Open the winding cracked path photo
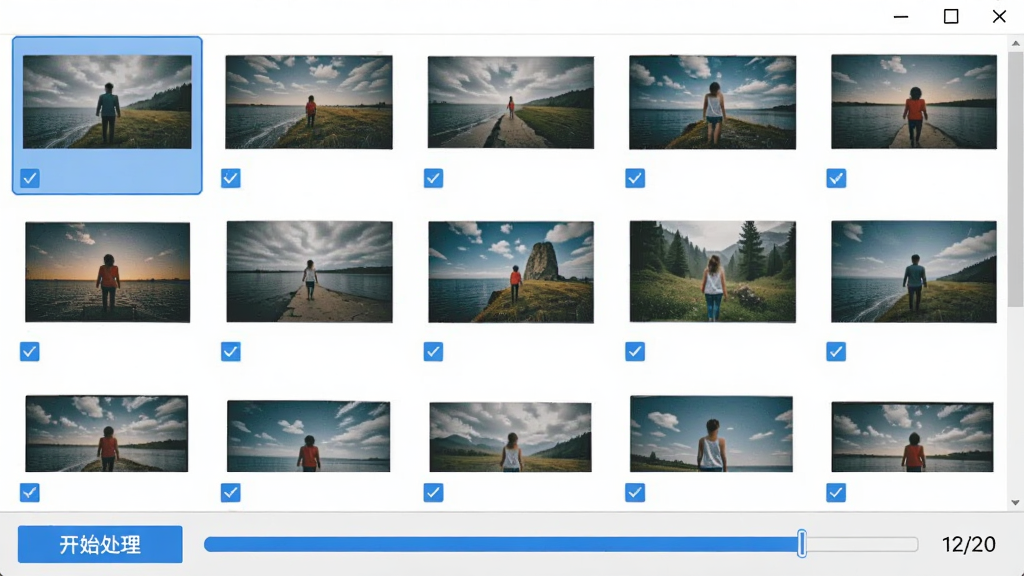Image resolution: width=1024 pixels, height=576 pixels. point(511,102)
